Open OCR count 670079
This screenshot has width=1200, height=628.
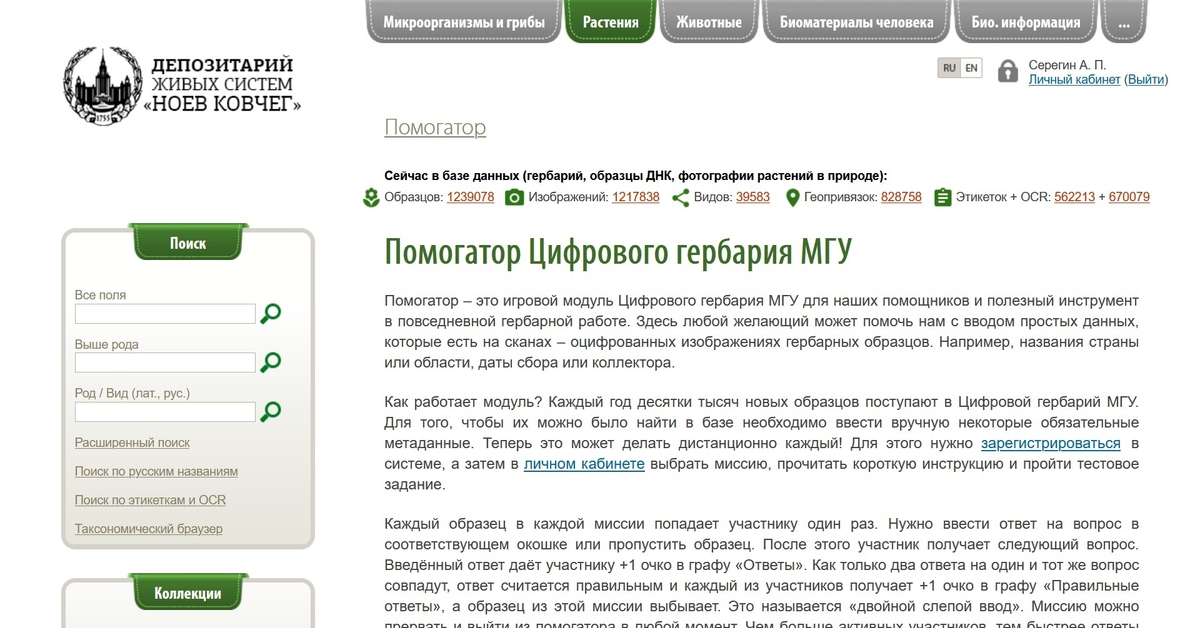[x=1129, y=197]
